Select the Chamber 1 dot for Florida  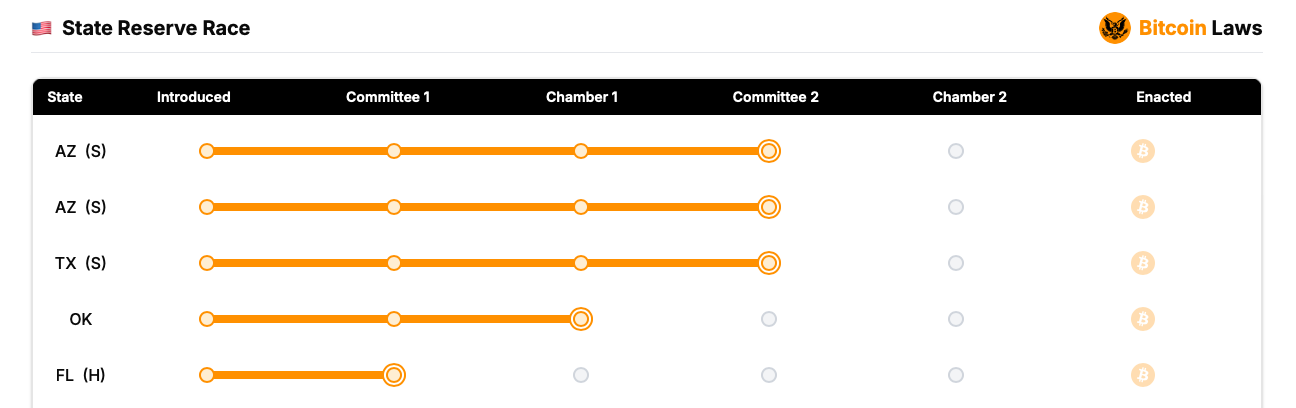coord(581,375)
